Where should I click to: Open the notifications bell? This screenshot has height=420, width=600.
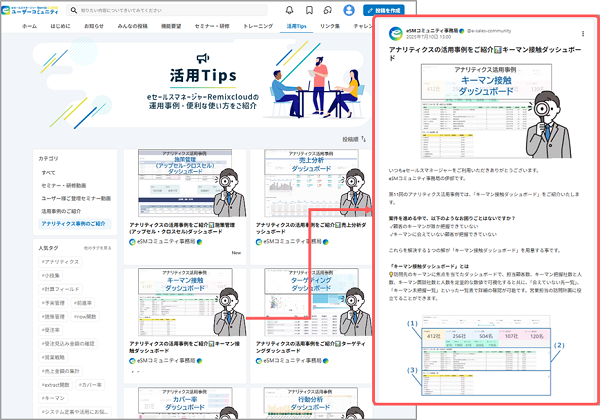[290, 10]
